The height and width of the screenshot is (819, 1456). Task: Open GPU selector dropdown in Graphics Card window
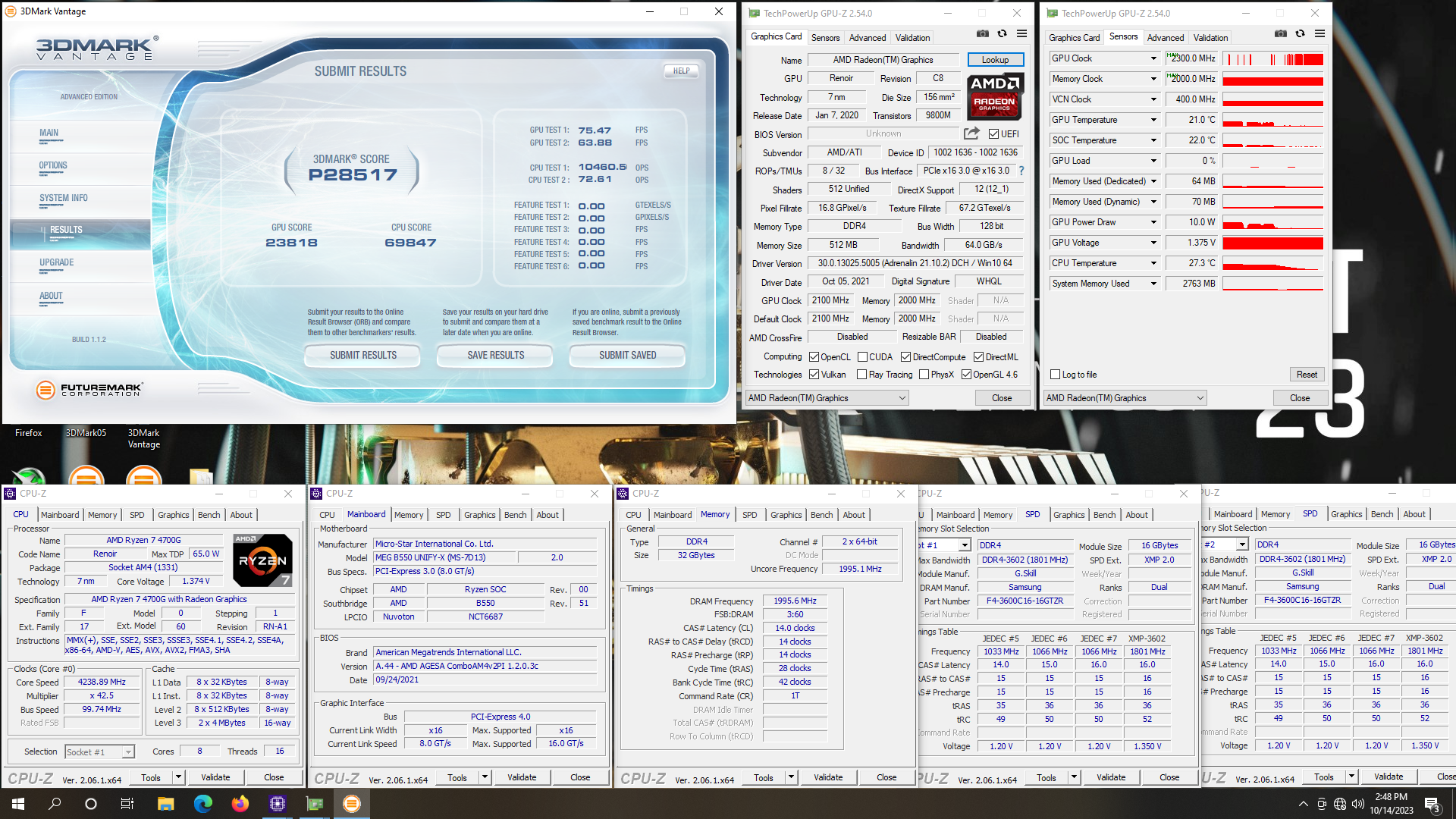click(x=827, y=398)
